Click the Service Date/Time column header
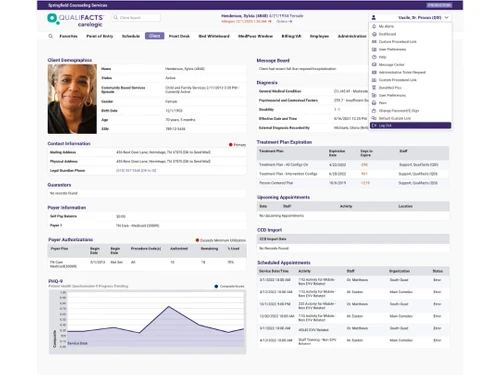The height and width of the screenshot is (375, 500). 274,271
